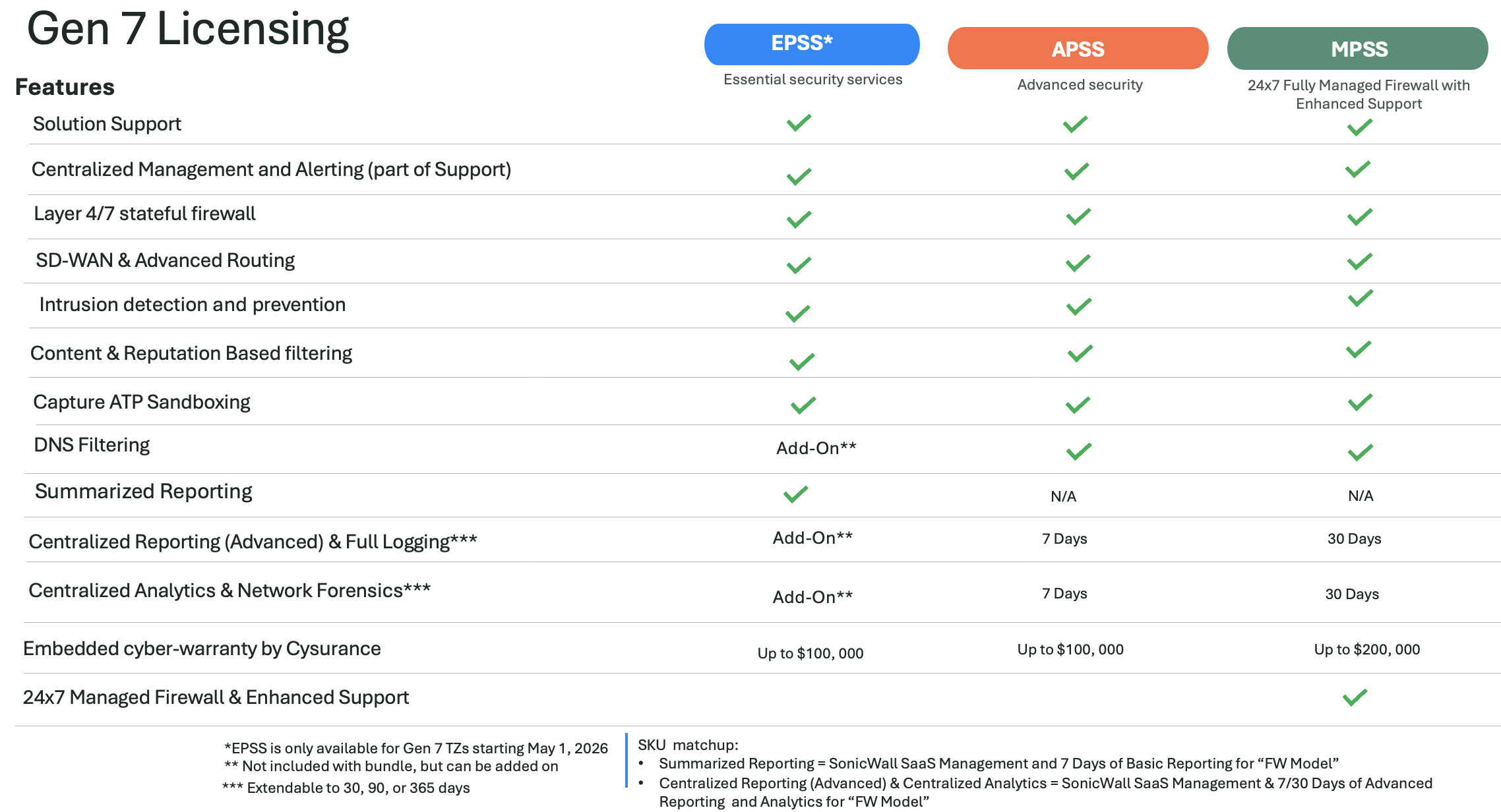Click MPSS checkmark for 24x7 Managed Firewall
The height and width of the screenshot is (812, 1501).
(x=1355, y=697)
